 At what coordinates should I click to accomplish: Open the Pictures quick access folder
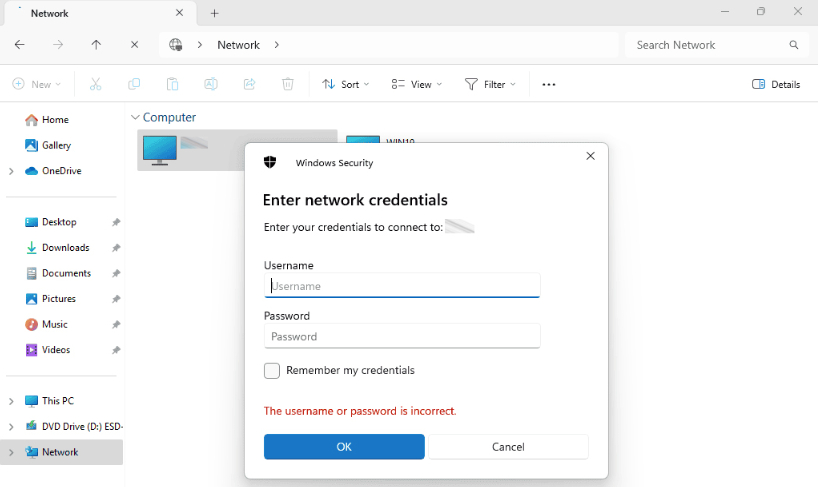pyautogui.click(x=50, y=299)
